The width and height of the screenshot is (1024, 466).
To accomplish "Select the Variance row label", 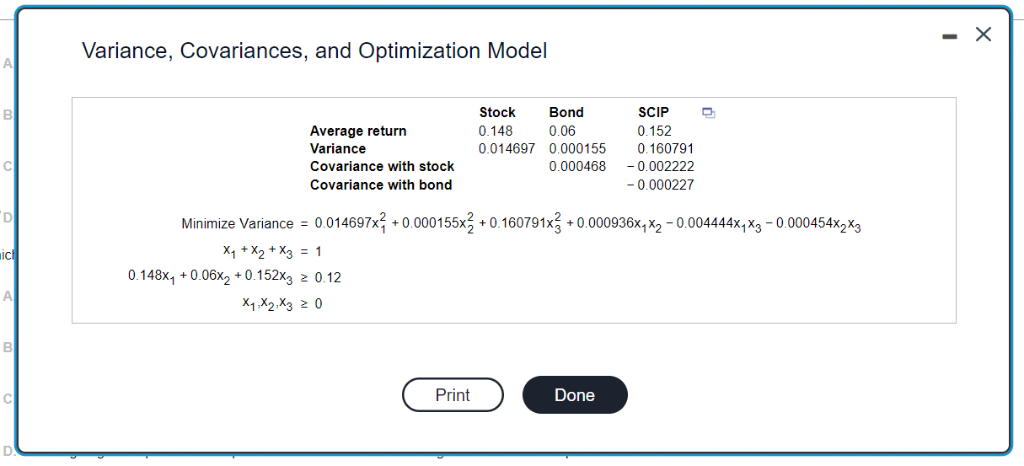I will 338,149.
